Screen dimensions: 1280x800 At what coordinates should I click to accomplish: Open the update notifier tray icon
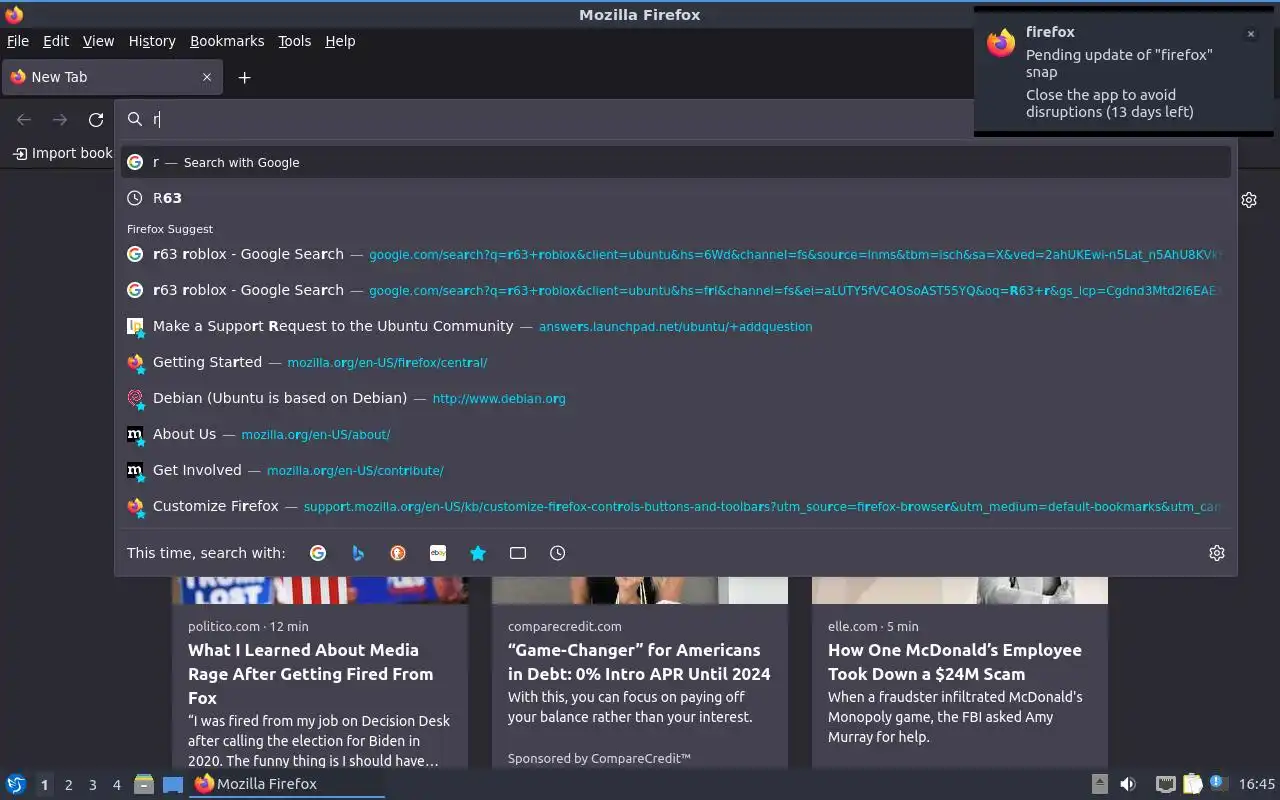[x=1217, y=784]
